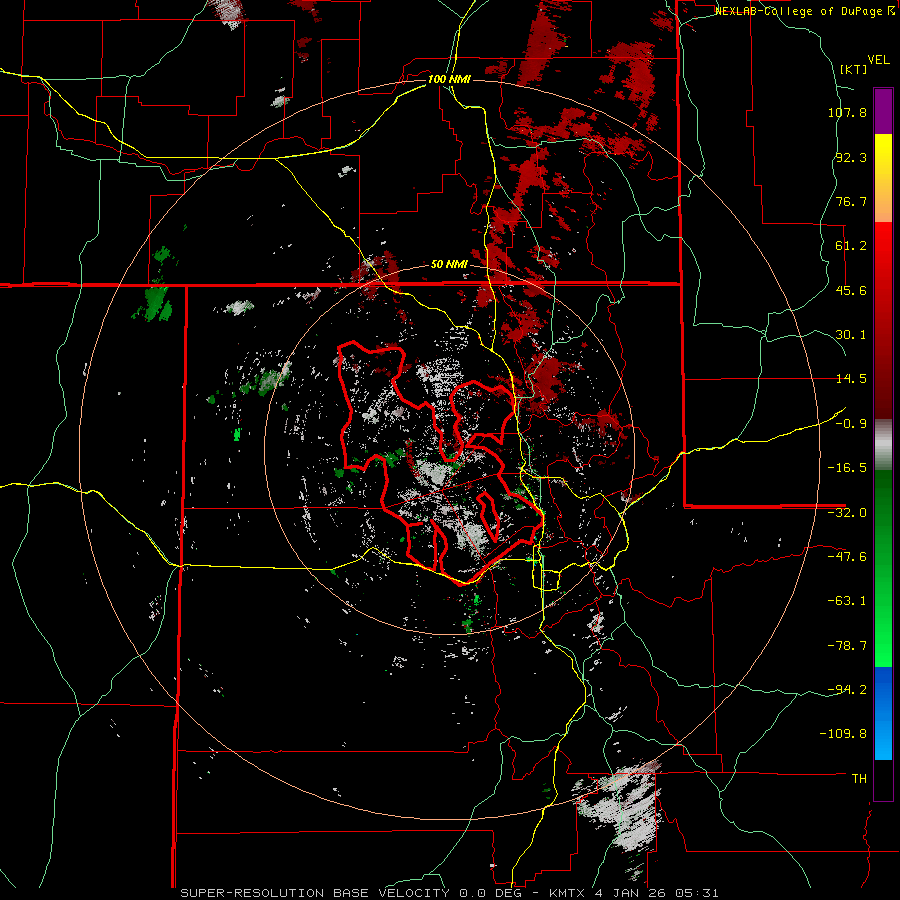Image resolution: width=900 pixels, height=900 pixels.
Task: Click the 76.7 value on the velocity scale
Action: coord(851,201)
